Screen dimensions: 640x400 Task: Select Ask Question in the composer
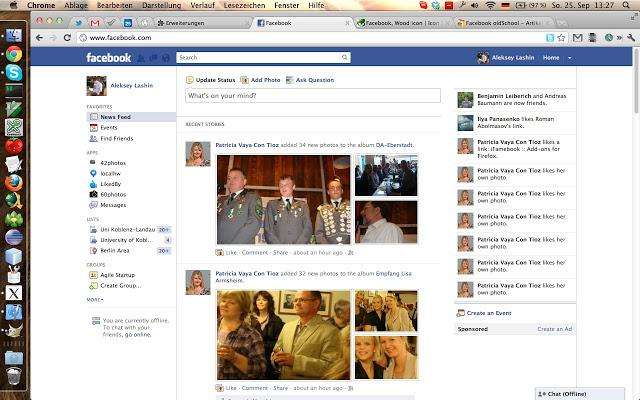pos(311,80)
